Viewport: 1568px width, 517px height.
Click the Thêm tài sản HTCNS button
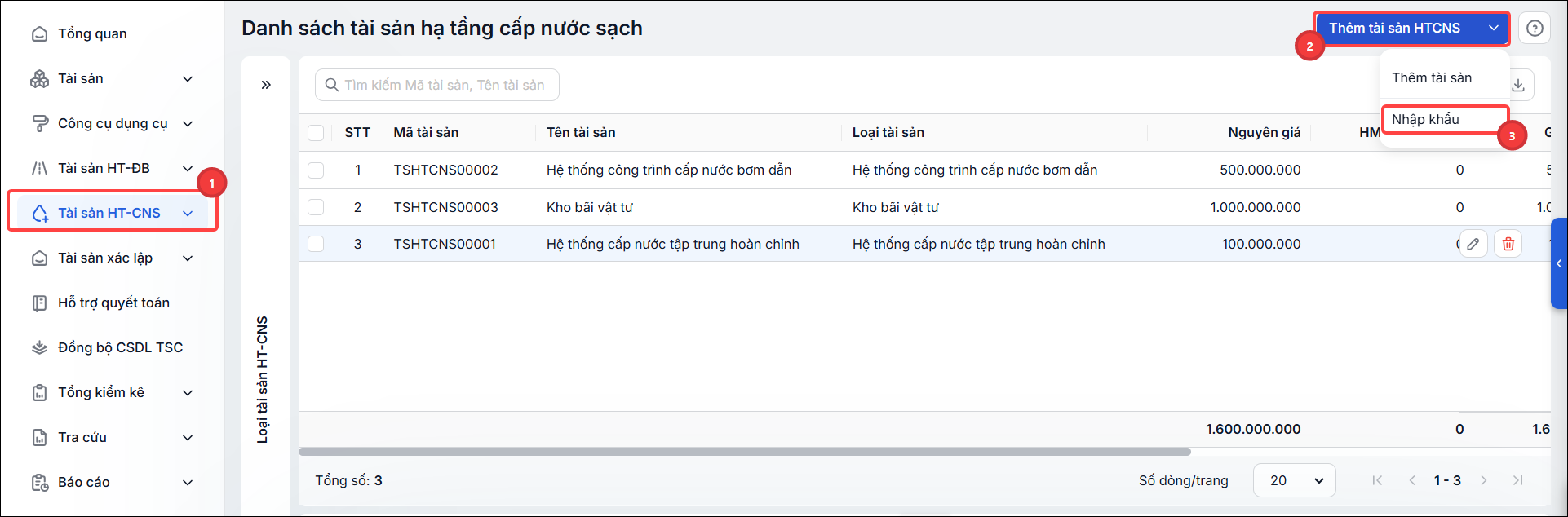tap(1395, 29)
